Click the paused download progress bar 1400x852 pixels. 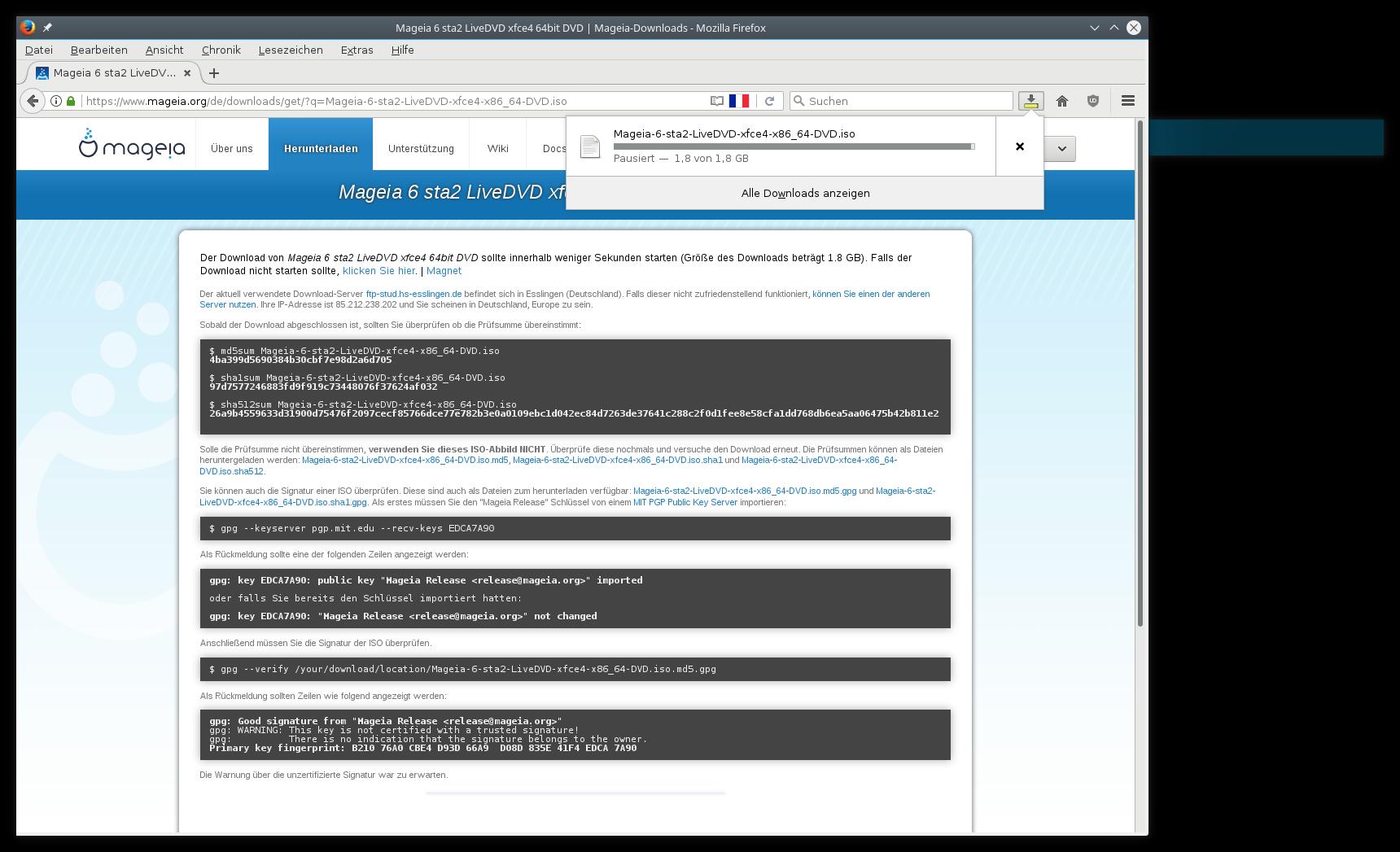[x=794, y=146]
